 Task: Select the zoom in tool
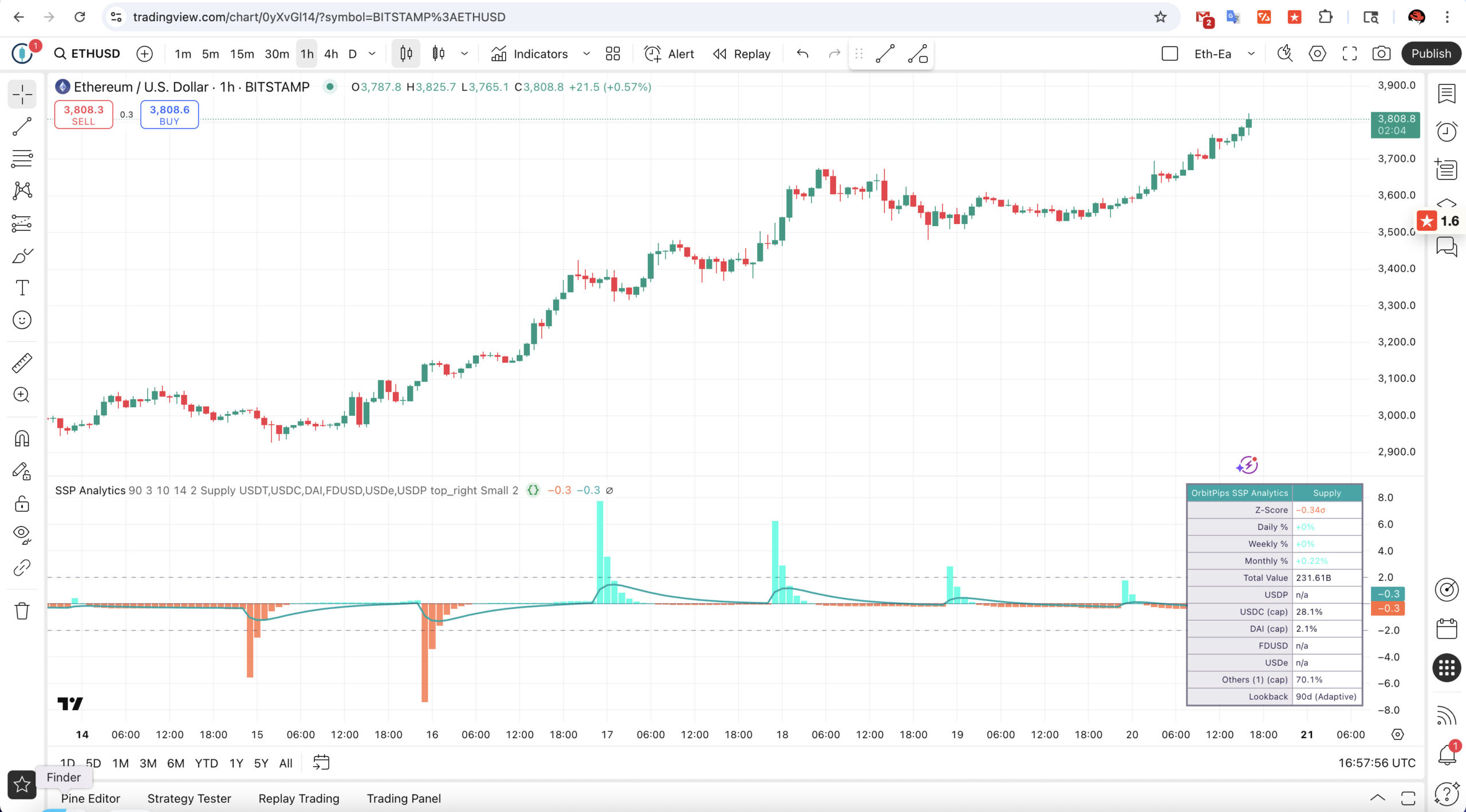tap(22, 395)
